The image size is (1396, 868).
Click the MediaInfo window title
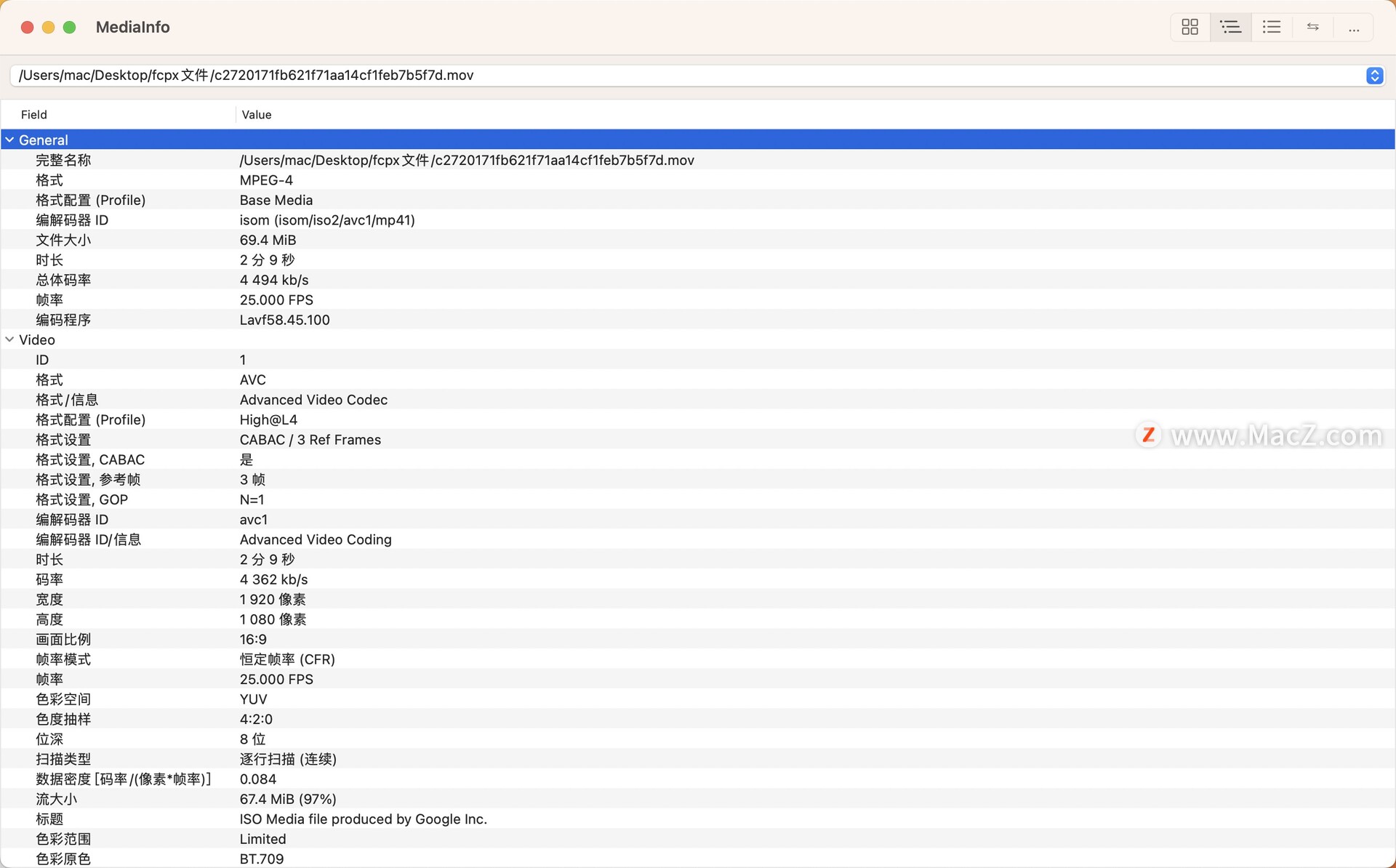point(133,28)
